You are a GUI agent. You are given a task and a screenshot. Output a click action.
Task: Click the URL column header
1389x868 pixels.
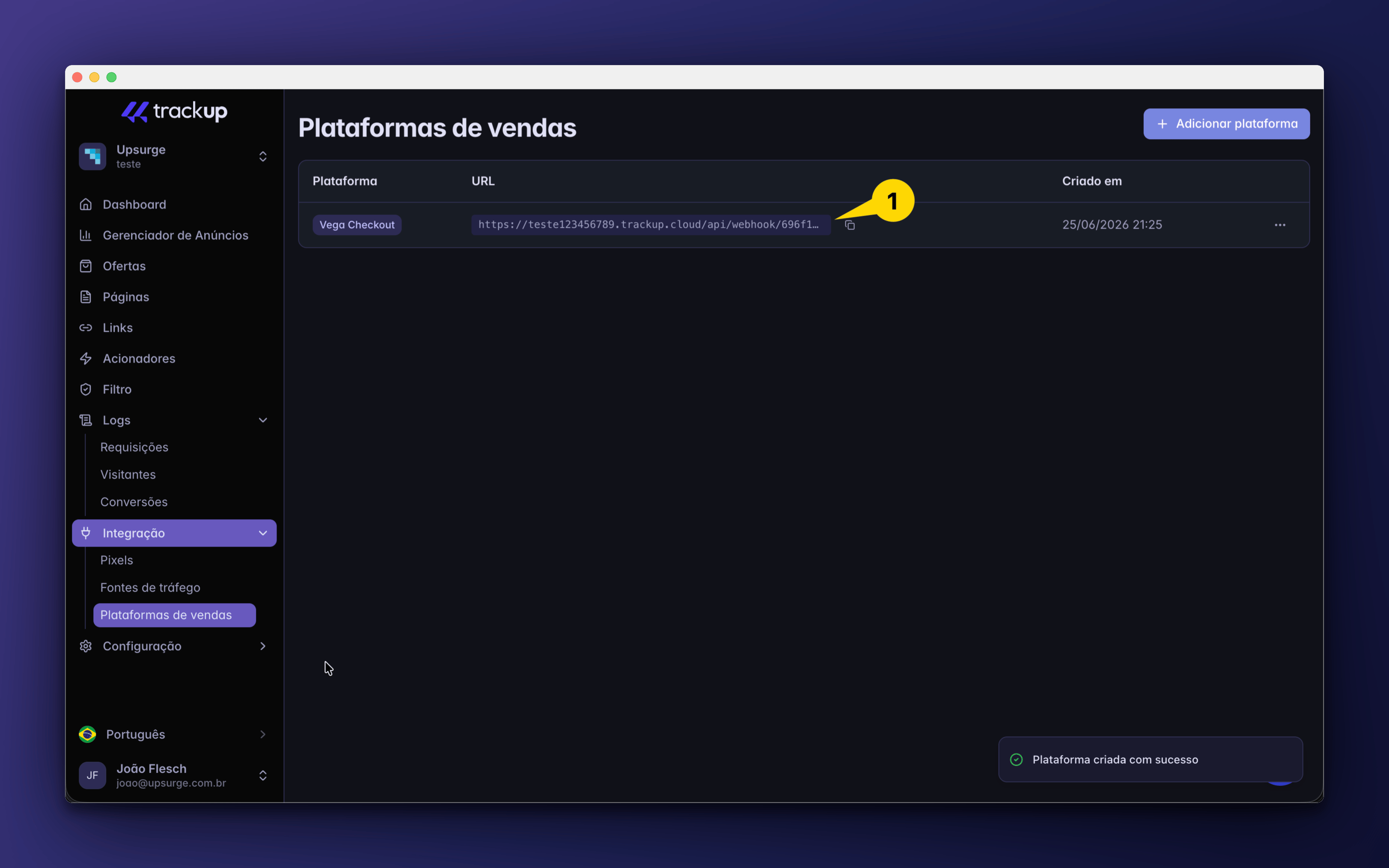click(x=483, y=181)
